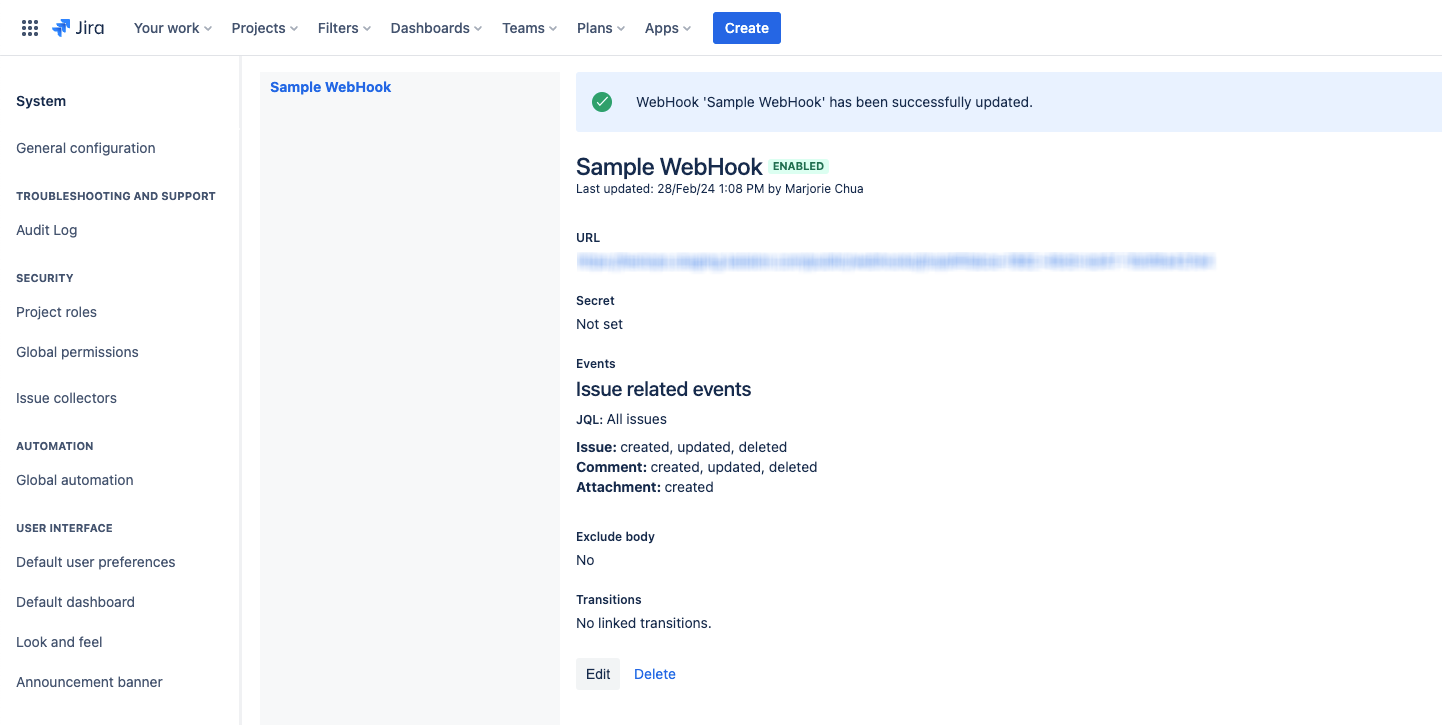Click the Edit button for the webhook
The width and height of the screenshot is (1442, 725).
tap(597, 674)
